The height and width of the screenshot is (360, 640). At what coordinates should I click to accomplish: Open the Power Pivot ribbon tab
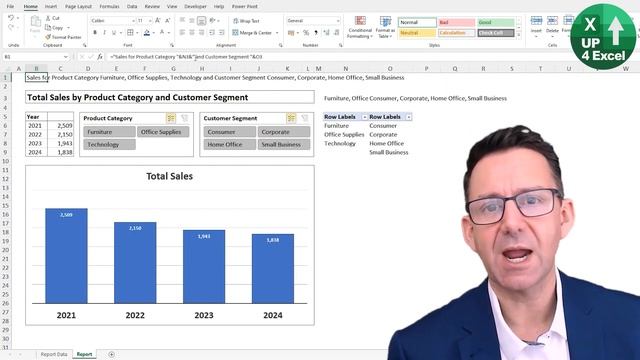click(x=245, y=7)
